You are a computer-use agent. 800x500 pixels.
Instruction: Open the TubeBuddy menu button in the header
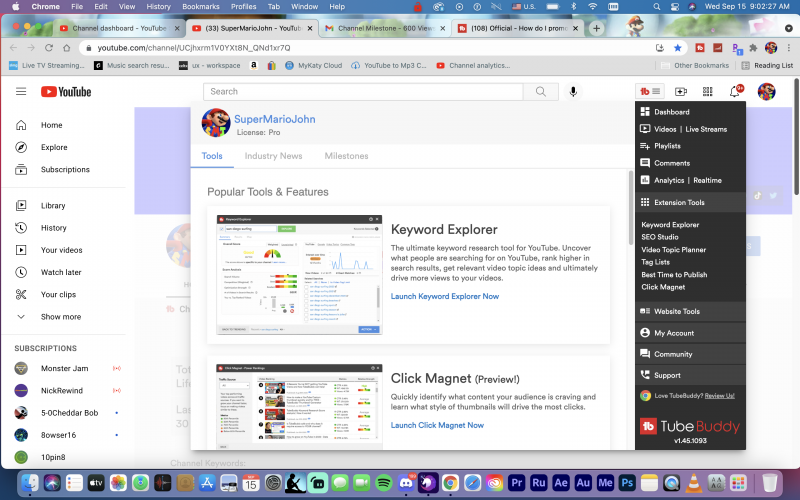pos(650,91)
